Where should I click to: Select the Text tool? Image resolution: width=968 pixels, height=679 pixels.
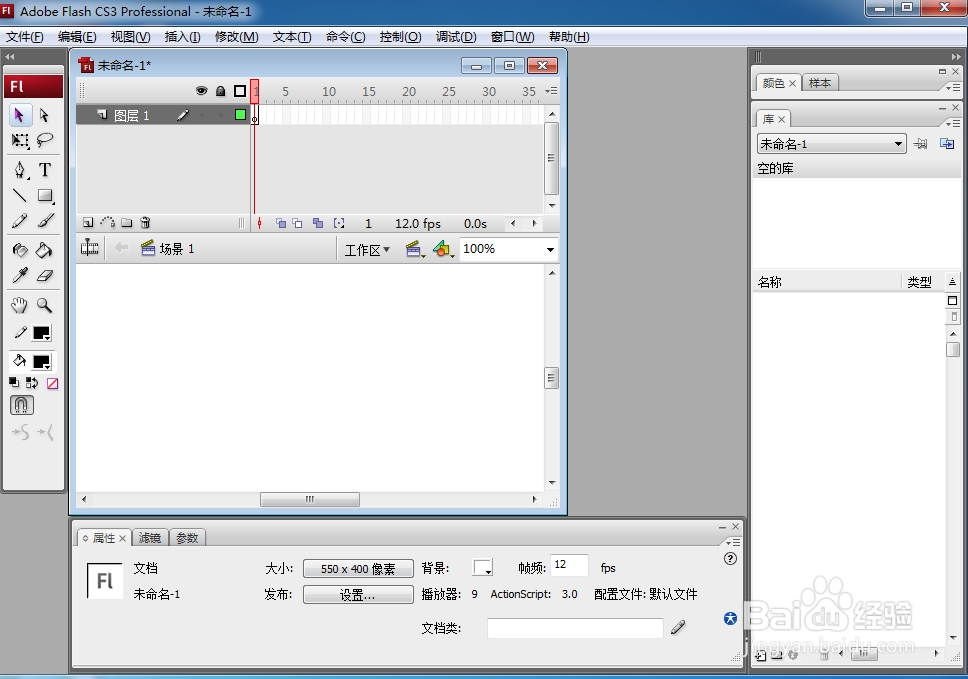[x=44, y=169]
